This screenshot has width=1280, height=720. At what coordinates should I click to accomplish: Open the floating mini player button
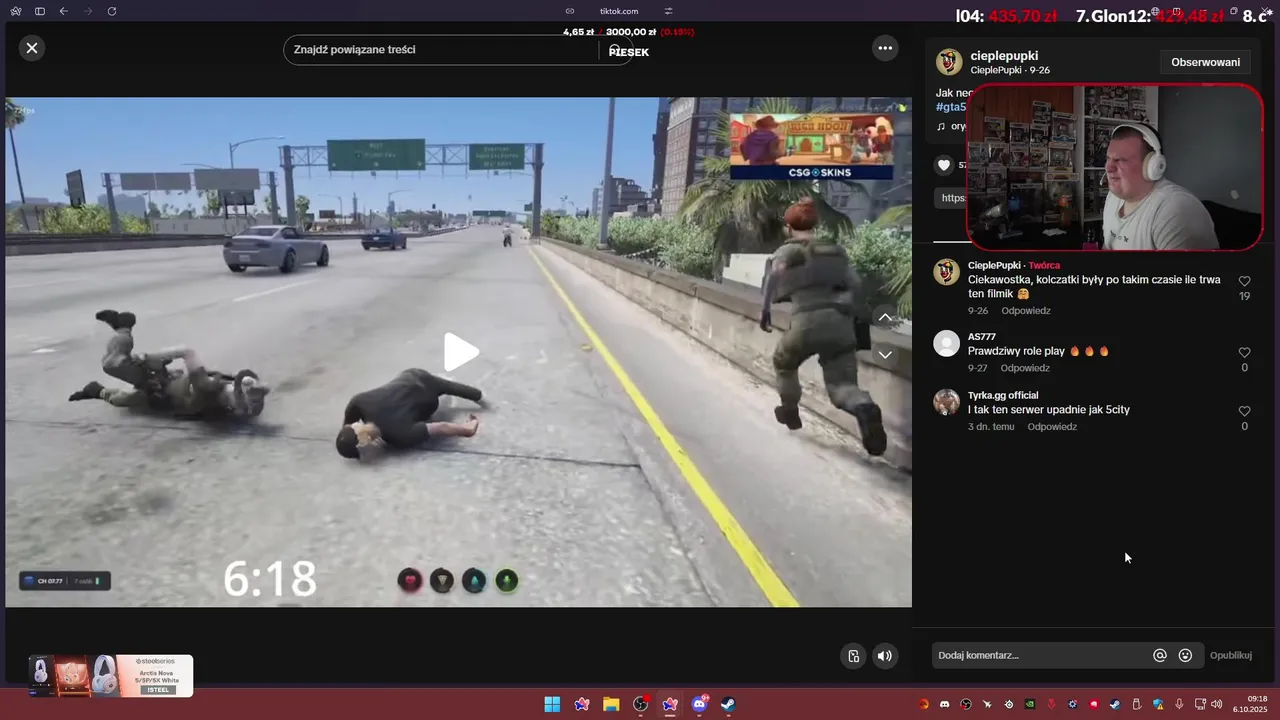point(853,656)
